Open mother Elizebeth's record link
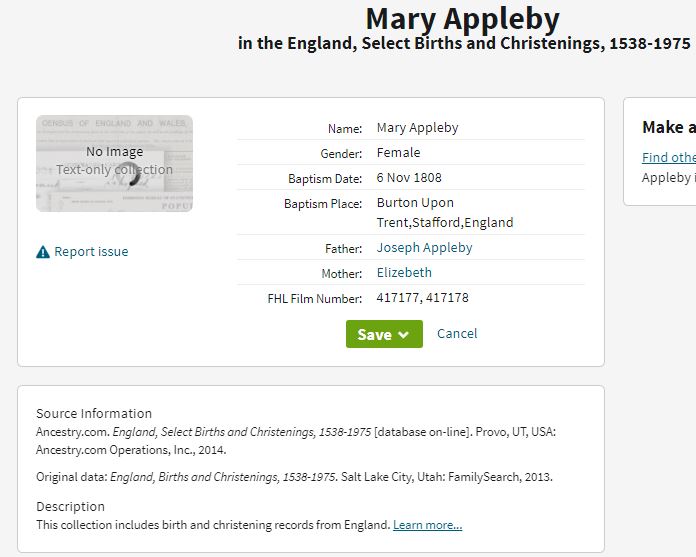 click(x=404, y=273)
